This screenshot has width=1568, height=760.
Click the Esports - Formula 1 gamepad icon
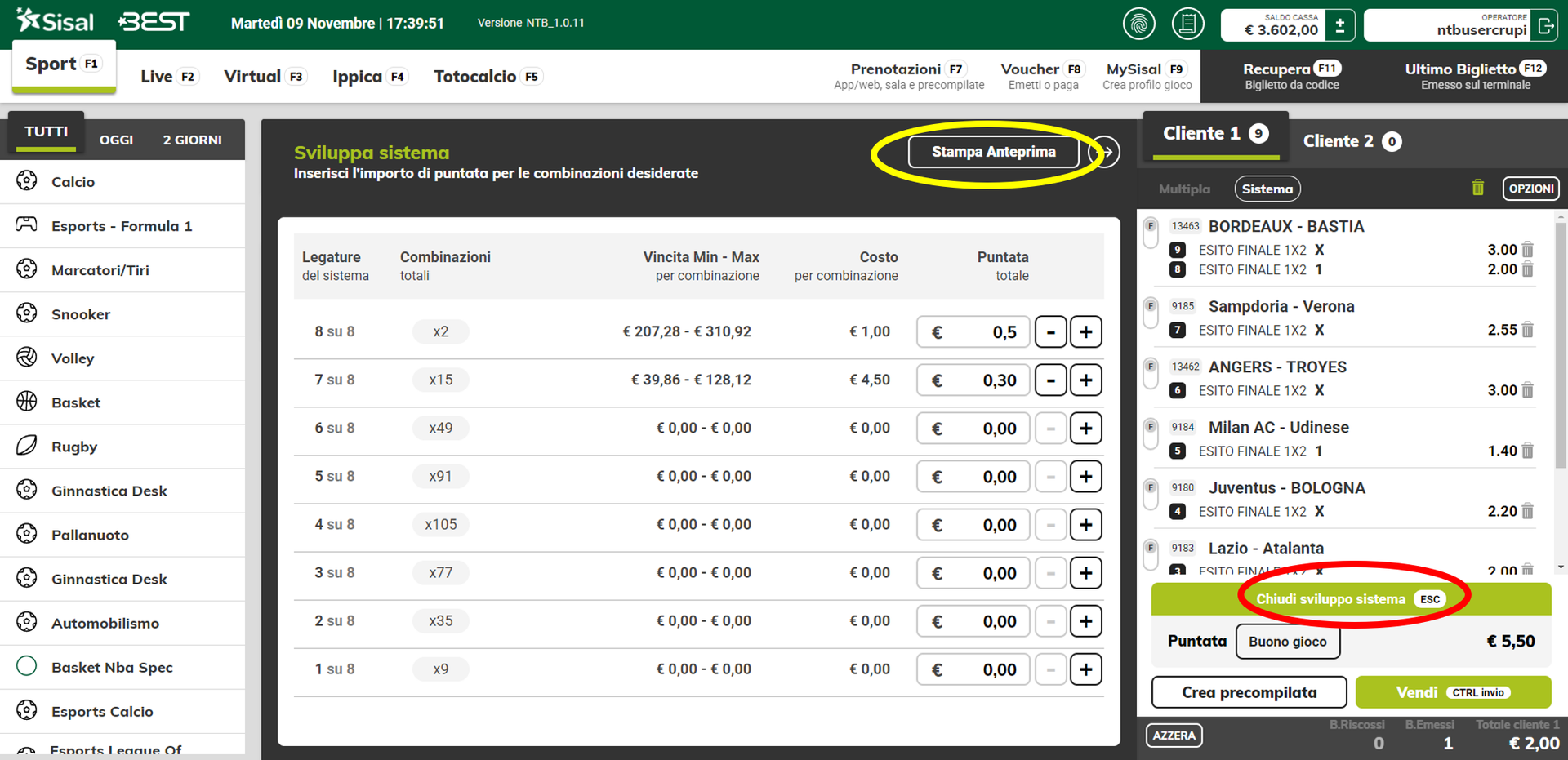coord(27,224)
